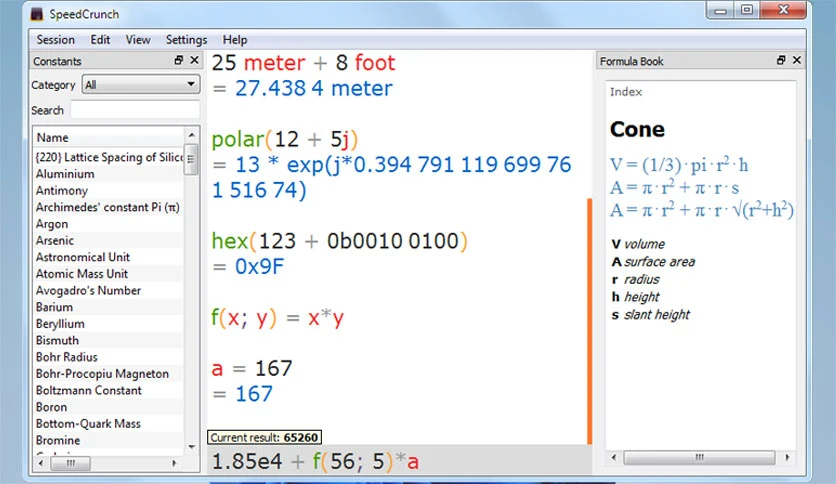Open the View menu
836x484 pixels.
tap(138, 40)
